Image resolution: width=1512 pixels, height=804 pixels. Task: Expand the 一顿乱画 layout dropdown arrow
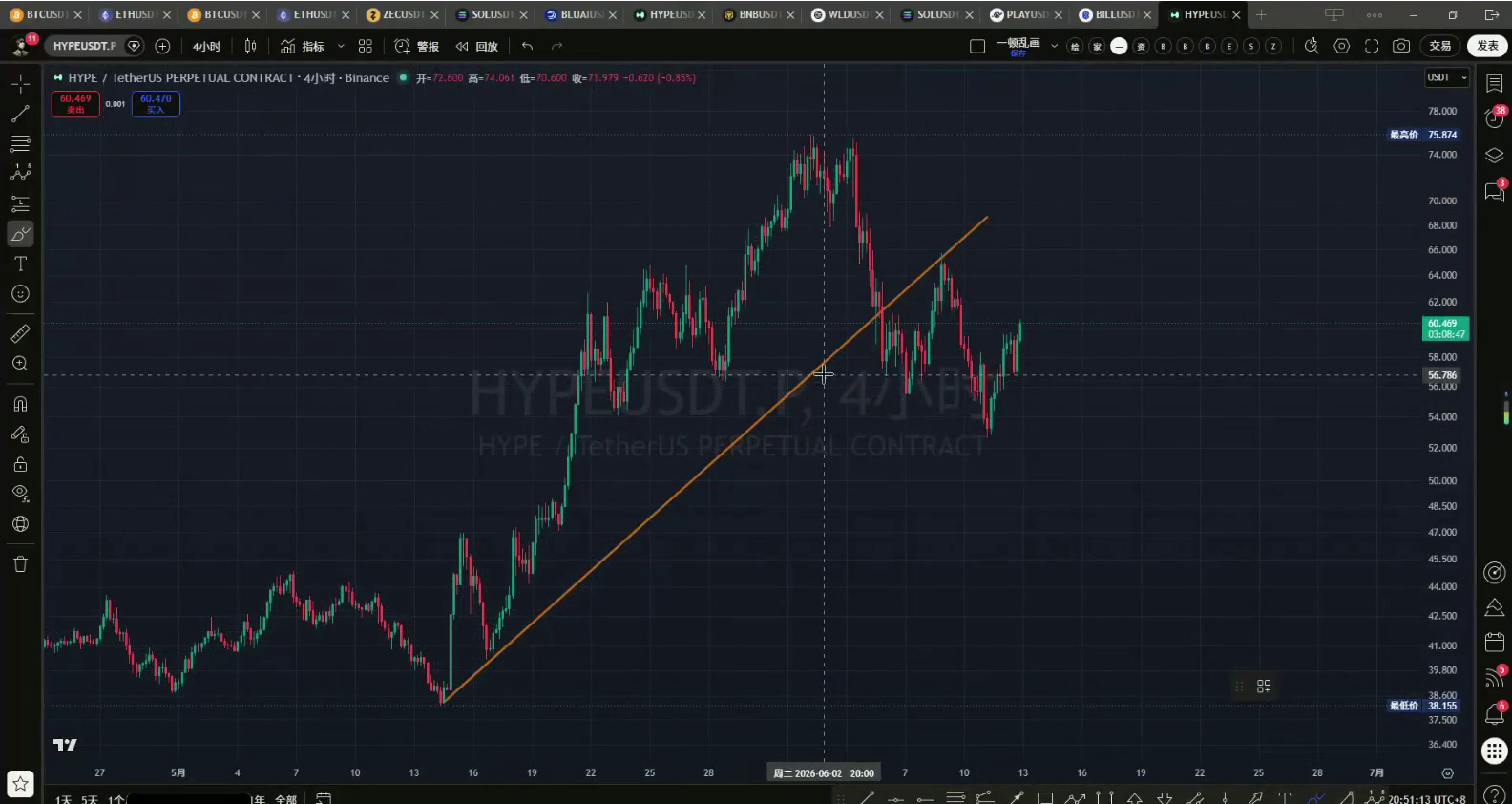[x=1054, y=46]
